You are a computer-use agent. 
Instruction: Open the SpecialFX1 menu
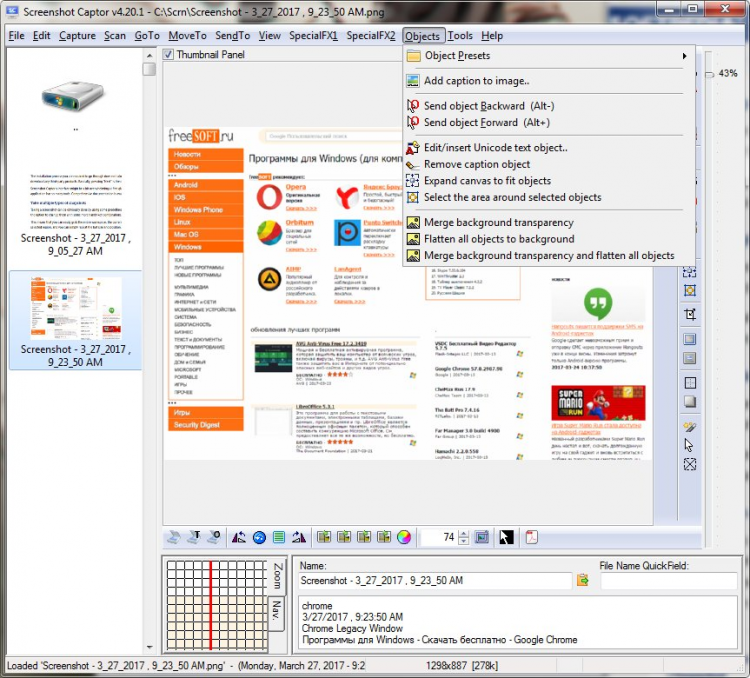313,36
